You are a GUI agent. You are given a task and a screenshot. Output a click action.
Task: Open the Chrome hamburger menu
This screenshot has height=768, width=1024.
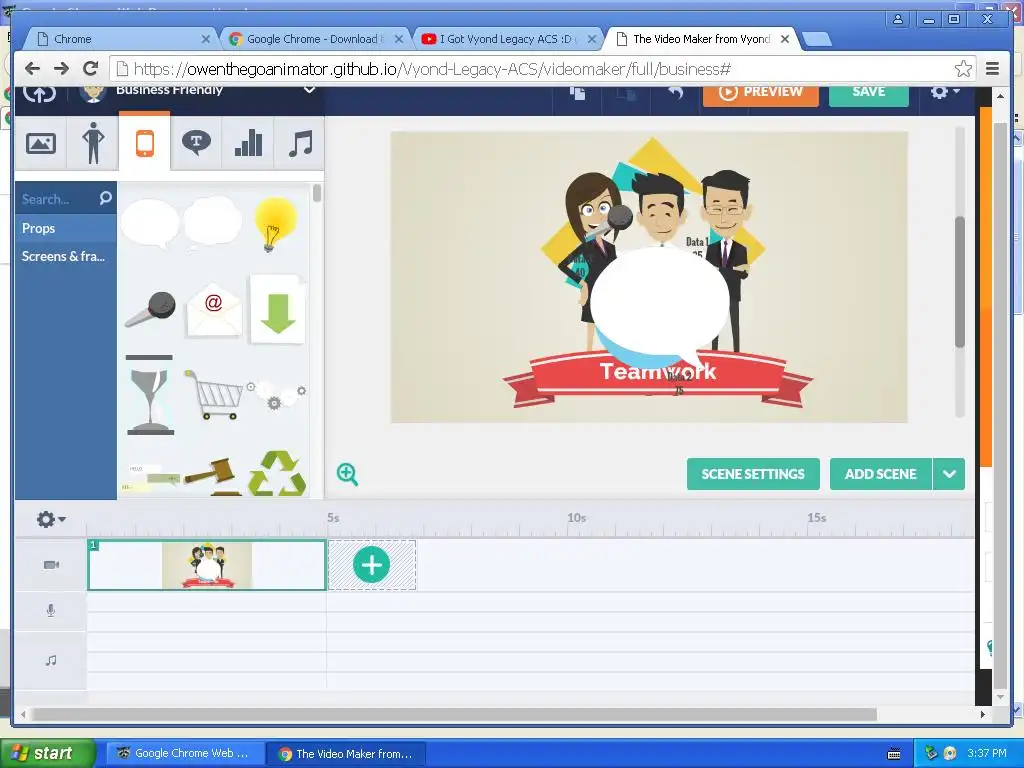point(993,69)
